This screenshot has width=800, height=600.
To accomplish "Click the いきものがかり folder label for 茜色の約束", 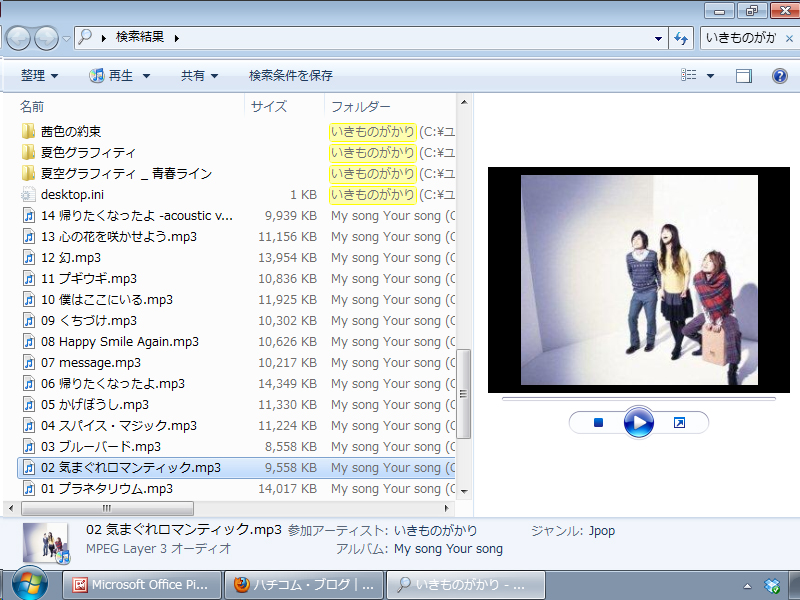I will point(372,132).
